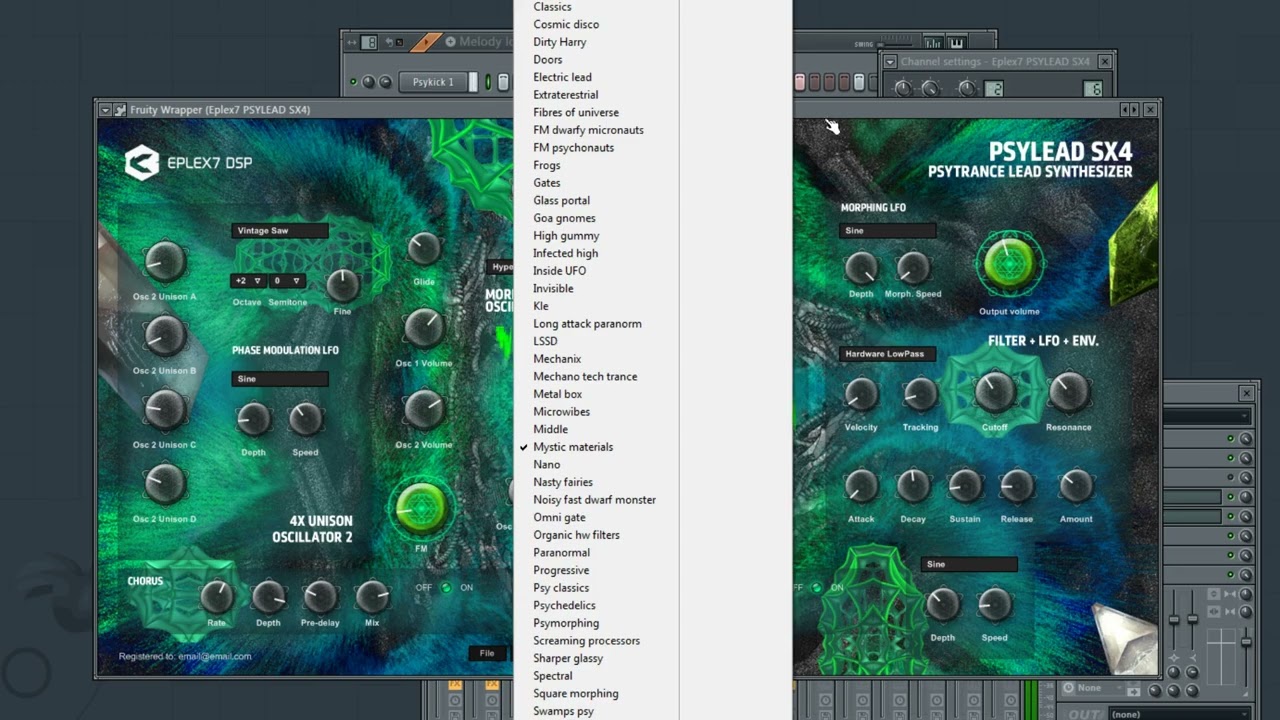Open the Morphing LFO Sine dropdown
Screen dimensions: 1280x720
pos(888,230)
